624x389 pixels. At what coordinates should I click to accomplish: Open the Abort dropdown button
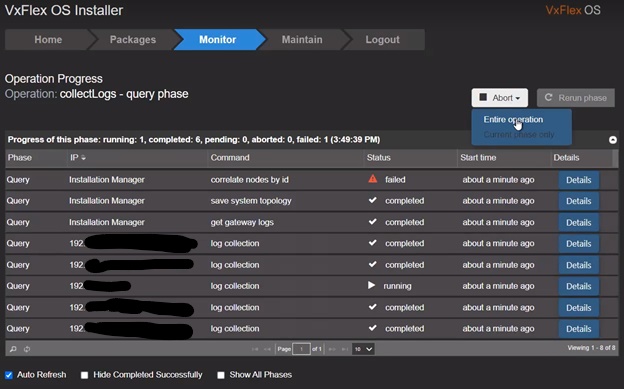click(x=499, y=98)
